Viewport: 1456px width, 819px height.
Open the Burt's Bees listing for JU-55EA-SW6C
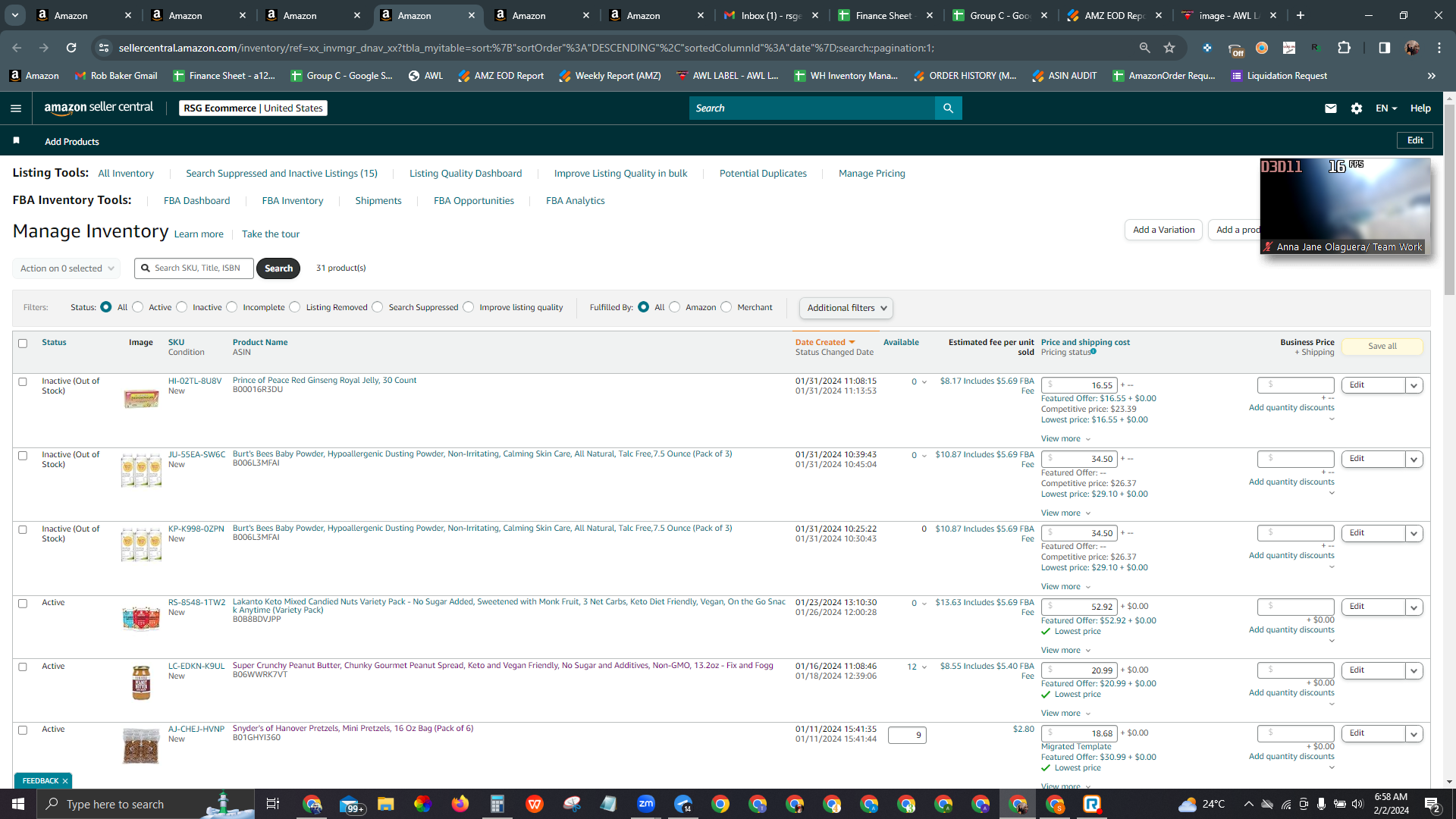482,454
